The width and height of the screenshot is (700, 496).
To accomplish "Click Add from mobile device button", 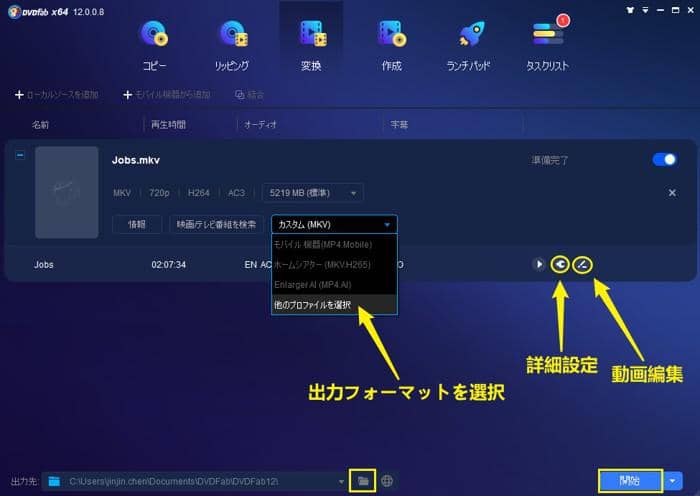I will tap(167, 95).
